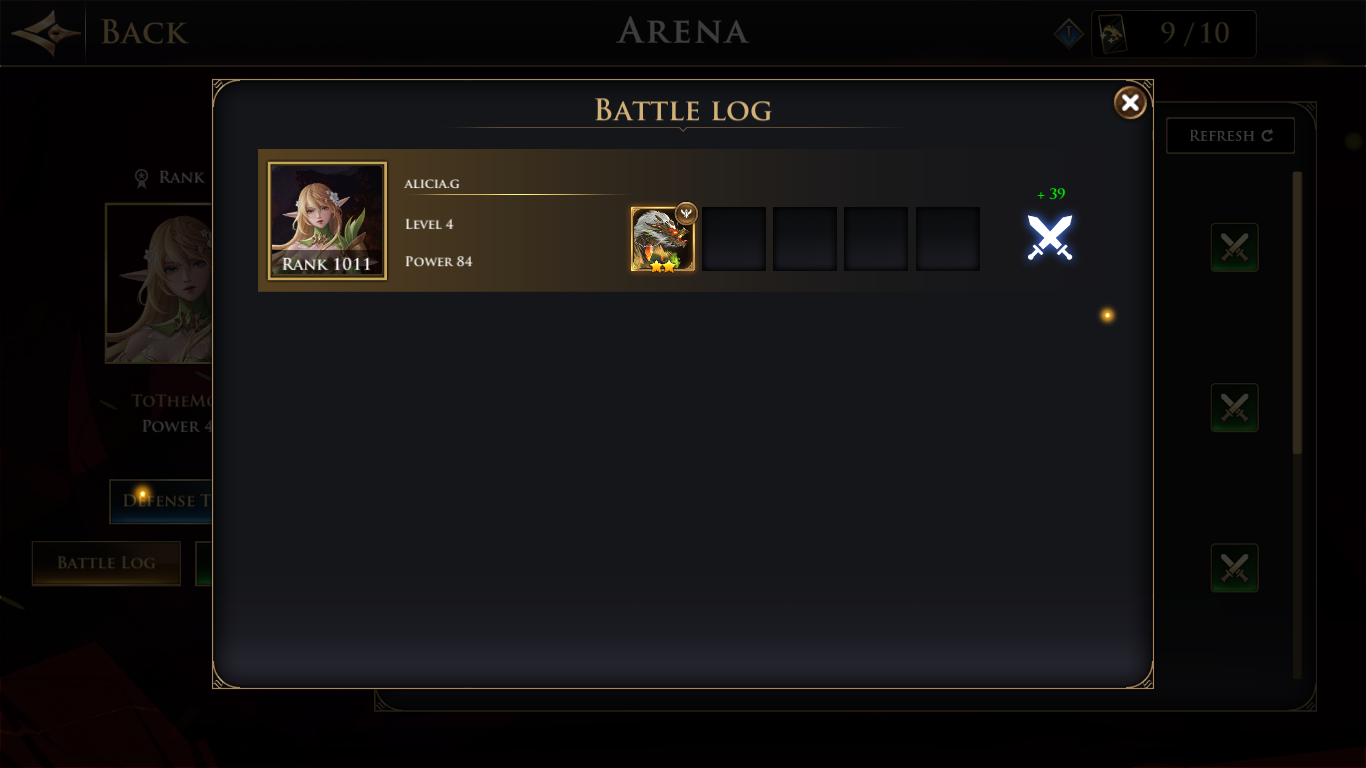The image size is (1366, 768).
Task: Click the Refresh button for the opponent list
Action: 1230,135
